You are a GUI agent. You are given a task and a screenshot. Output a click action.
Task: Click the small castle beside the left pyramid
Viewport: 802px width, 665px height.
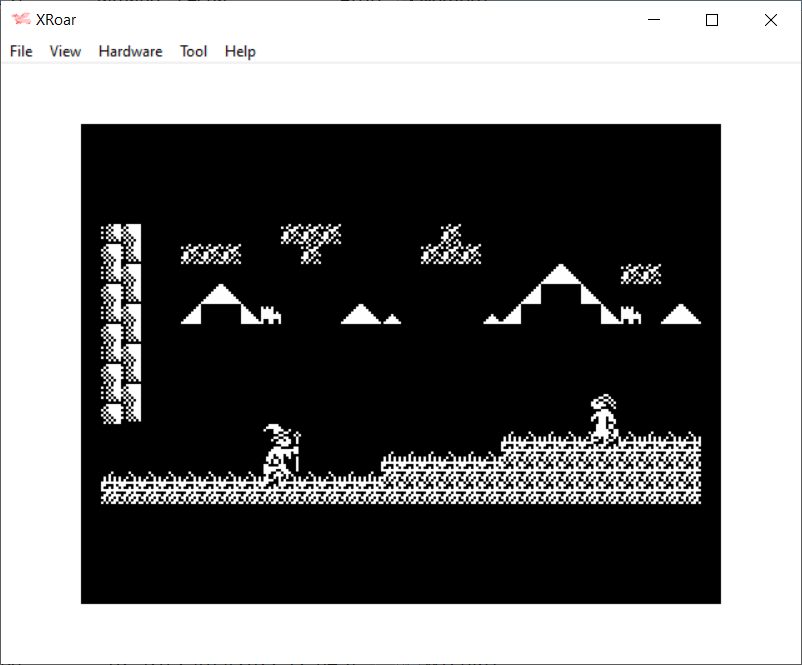pos(271,316)
